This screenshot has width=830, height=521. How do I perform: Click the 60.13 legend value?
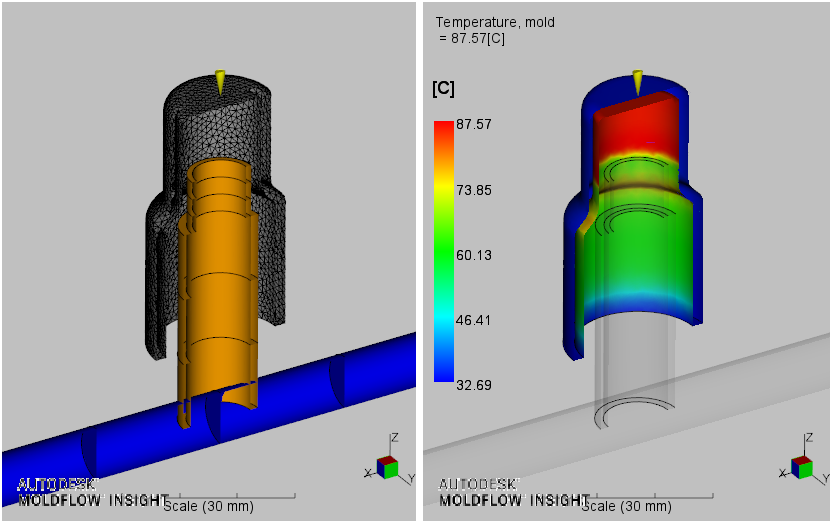point(474,255)
